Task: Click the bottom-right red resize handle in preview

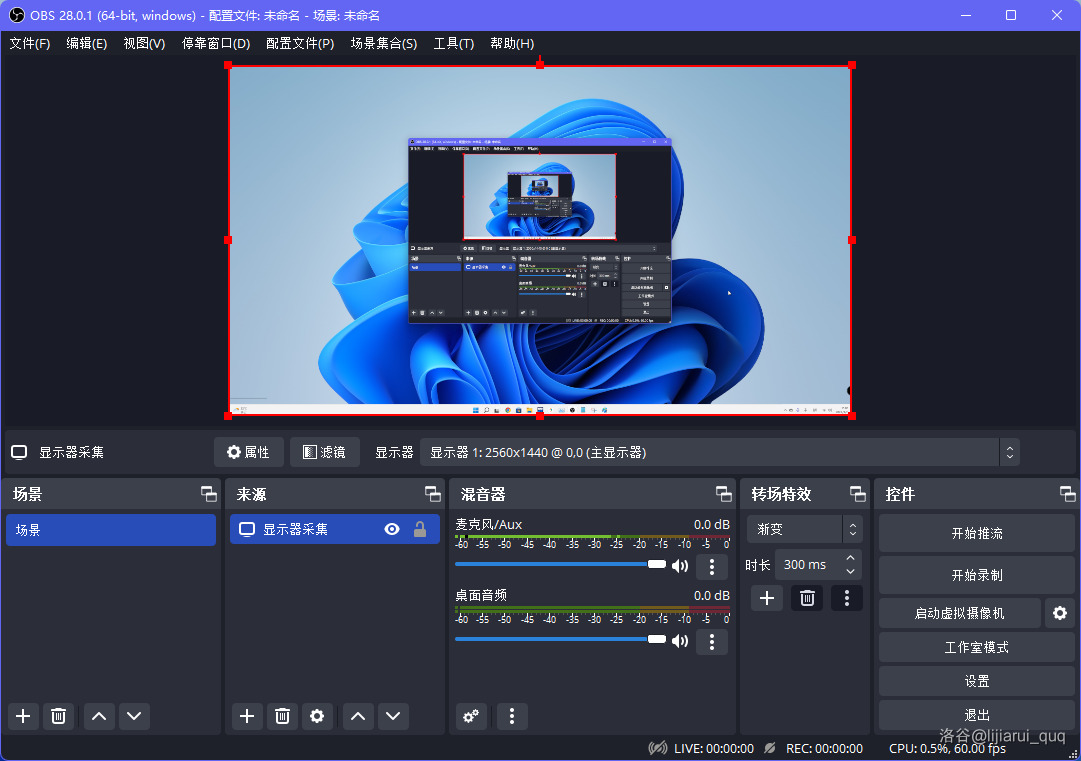Action: coord(852,416)
